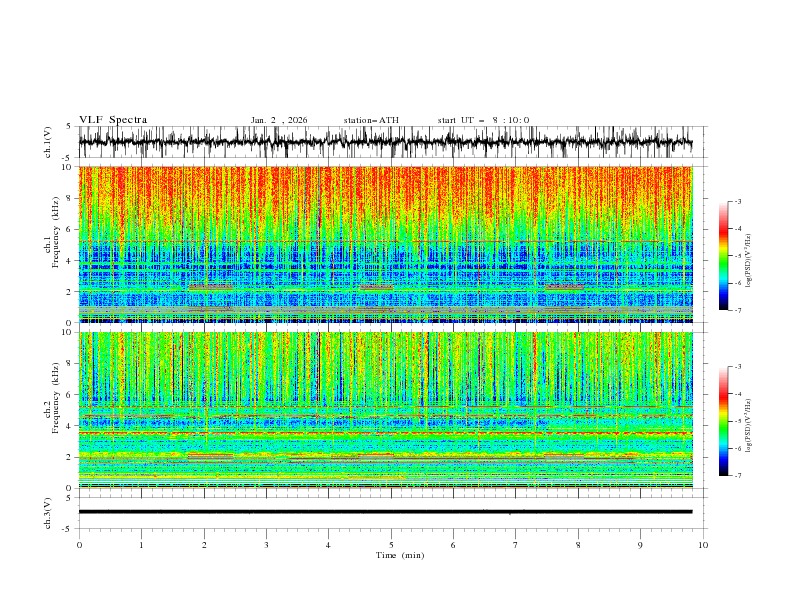Click the "ch.1(V)" waveform axis label
The height and width of the screenshot is (612, 792).
pos(48,142)
